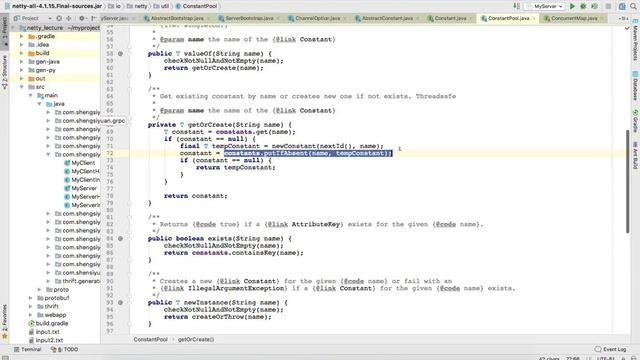Click the editor vertical scrollbar thumb
The width and height of the screenshot is (640, 360).
point(627,181)
